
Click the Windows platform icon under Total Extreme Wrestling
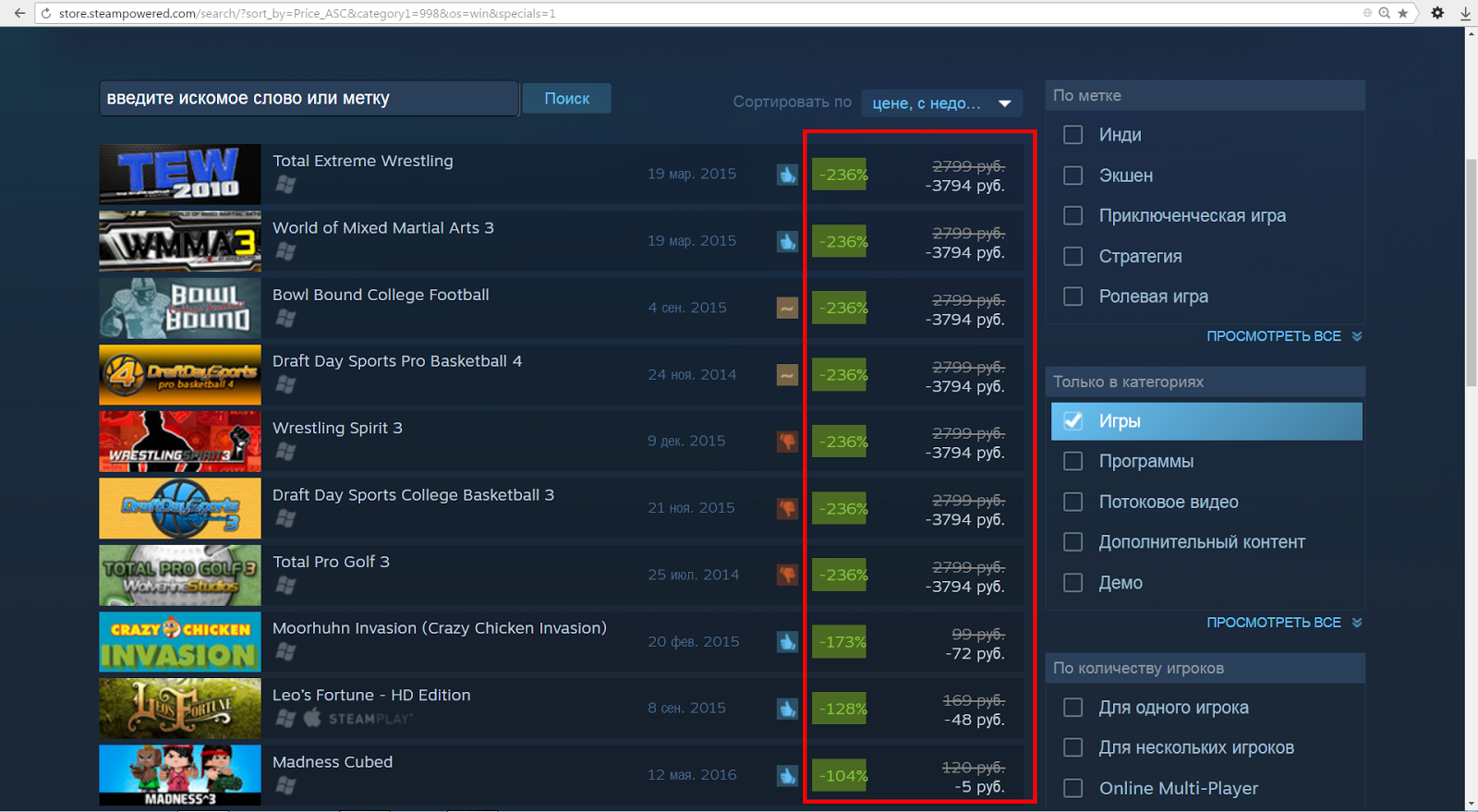click(x=285, y=185)
